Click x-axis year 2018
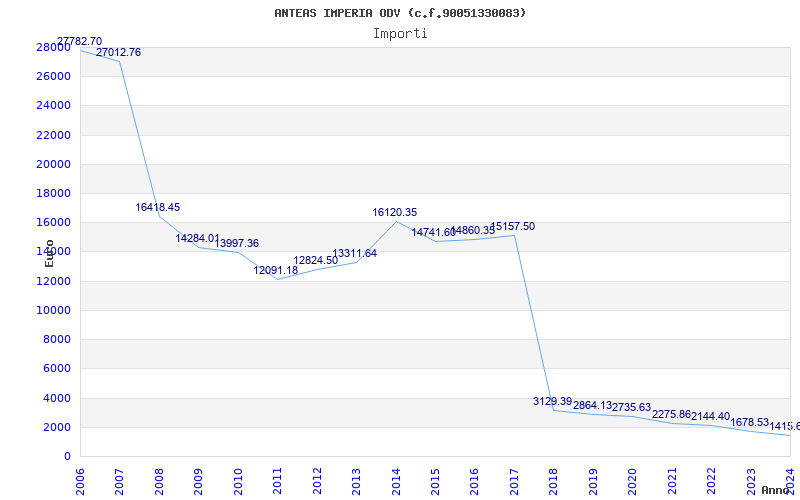Viewport: 800px width, 500px height. [x=553, y=482]
